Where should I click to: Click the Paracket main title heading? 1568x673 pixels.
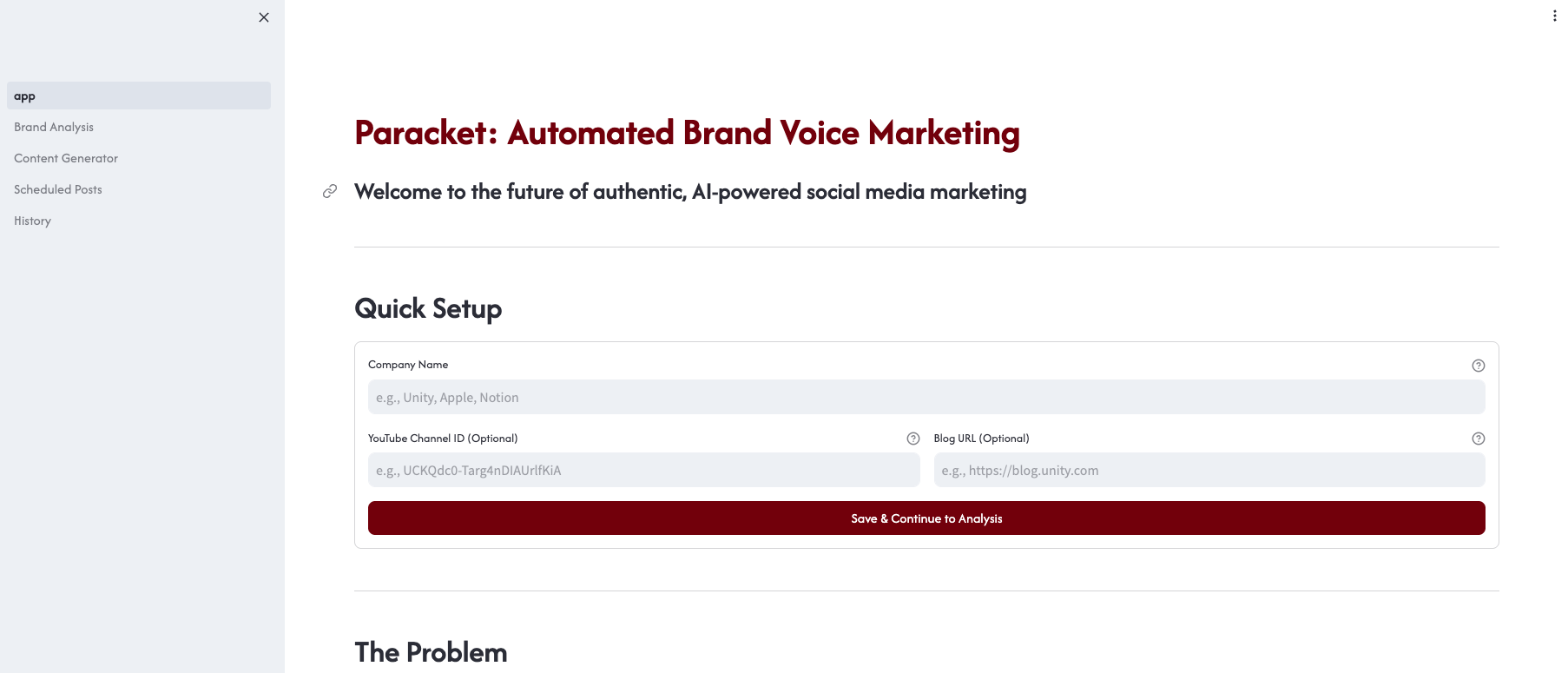(x=687, y=133)
